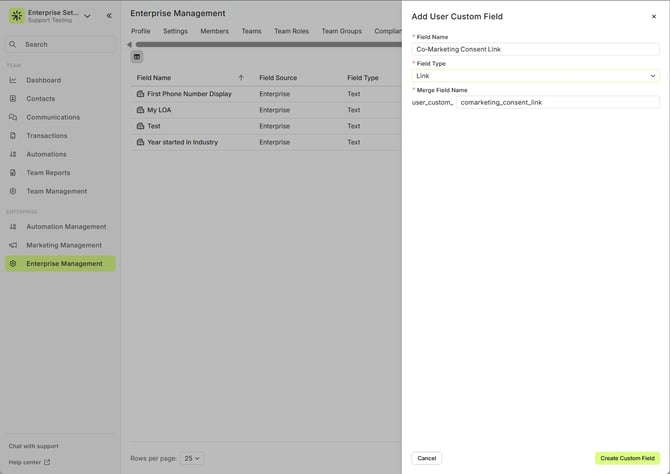Click the Field Name text input

(535, 49)
